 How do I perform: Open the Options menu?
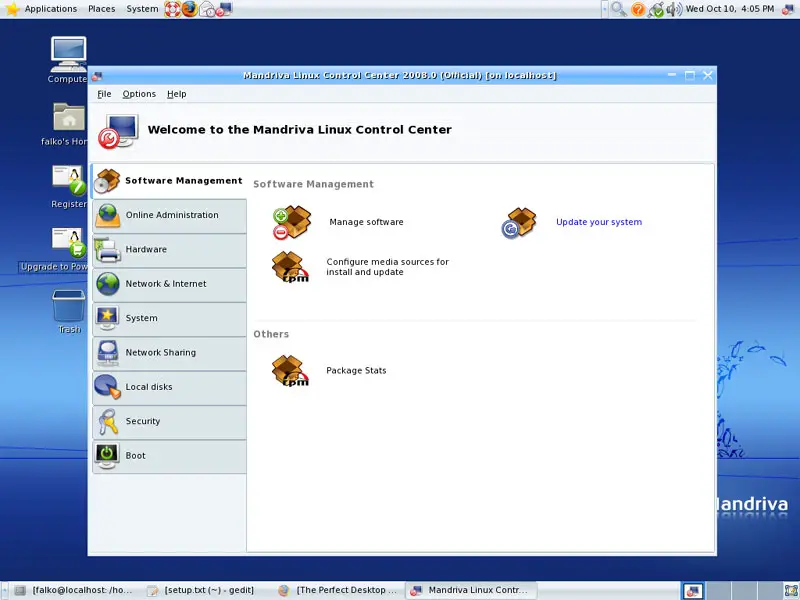[x=139, y=94]
